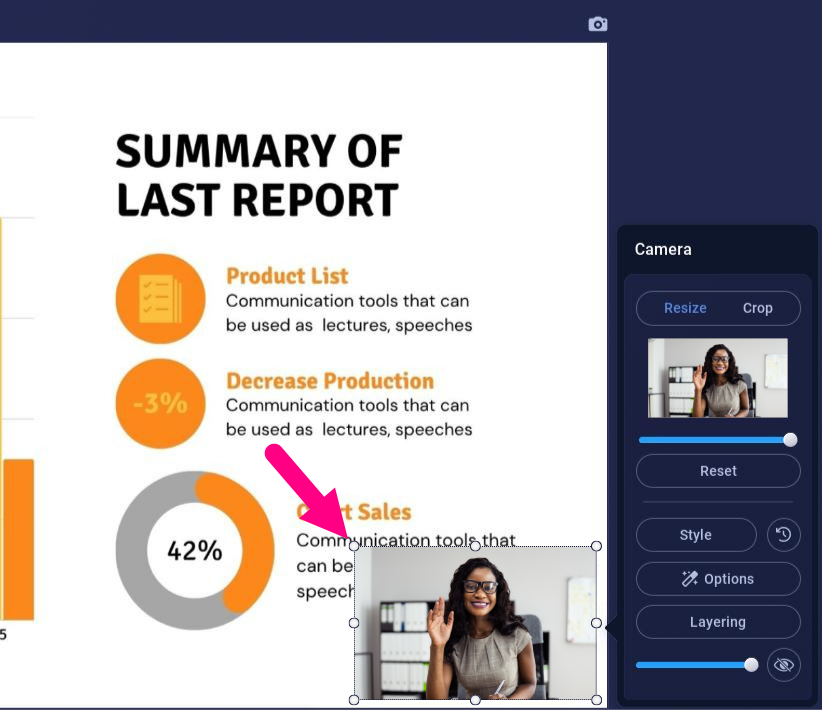Image resolution: width=822 pixels, height=710 pixels.
Task: Click the history icon beside Style
Action: click(783, 535)
